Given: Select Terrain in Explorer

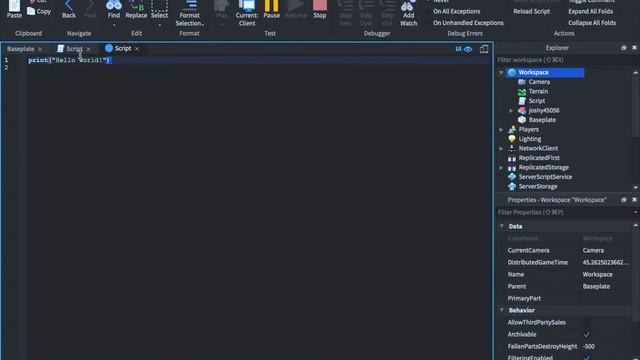Looking at the screenshot, I should pyautogui.click(x=538, y=91).
